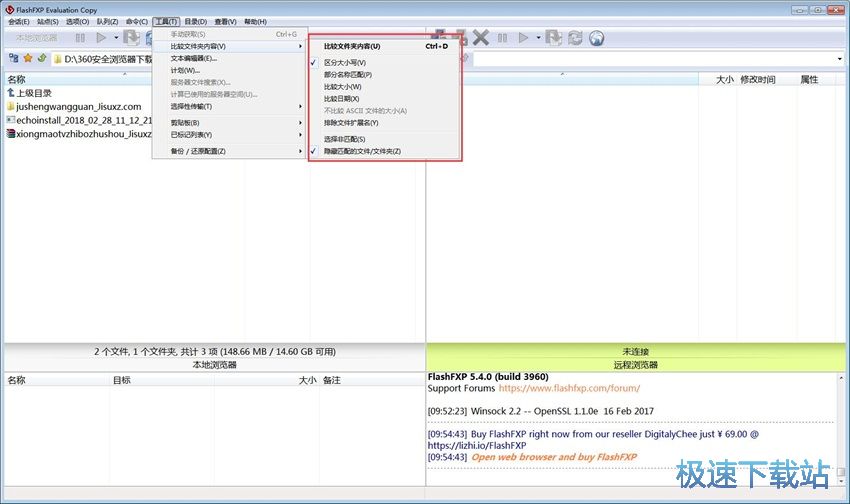Click the remote pane pause icon
The width and height of the screenshot is (850, 504).
[x=503, y=37]
